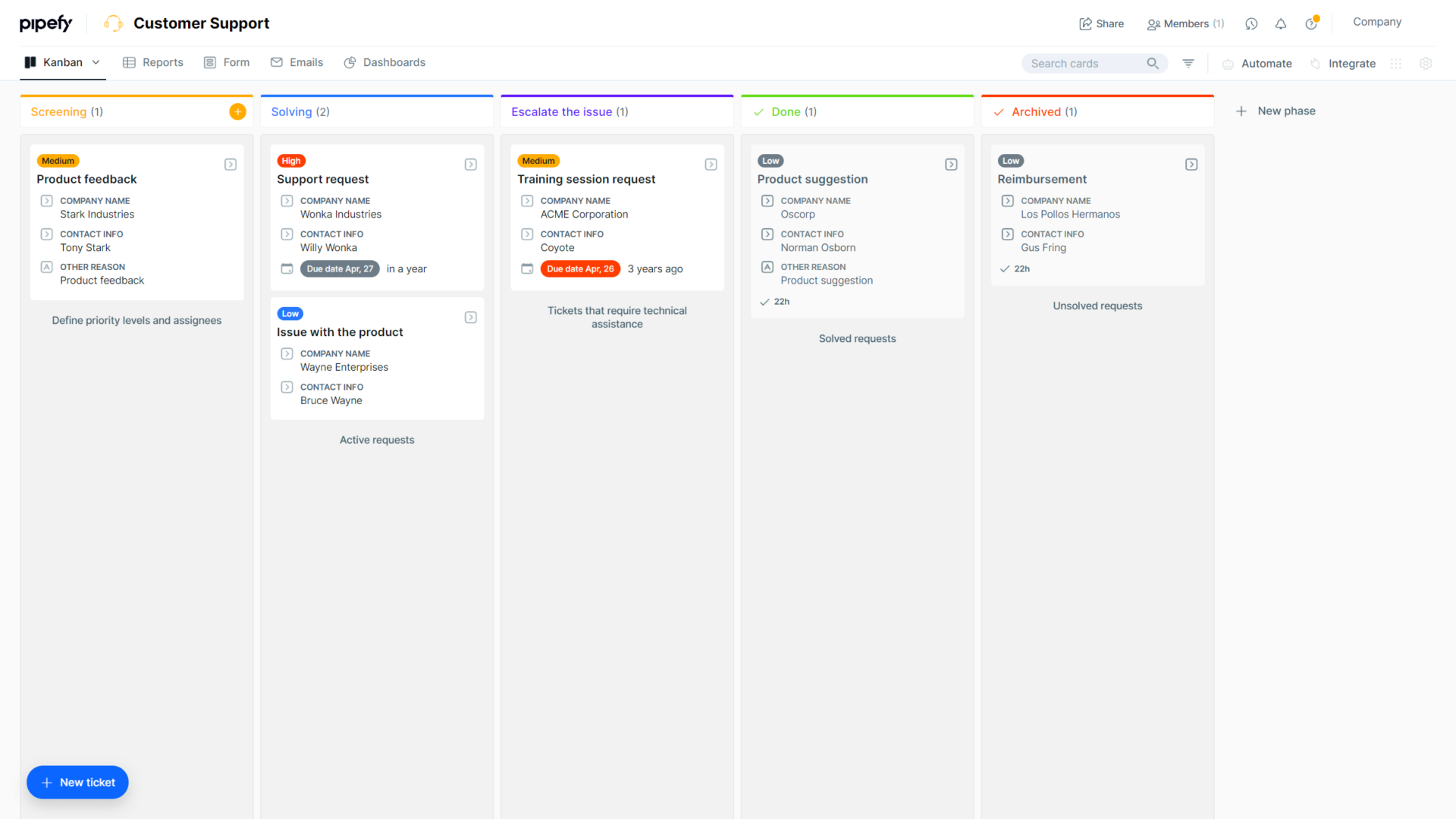Viewport: 1456px width, 819px height.
Task: Click the Automate robot icon
Action: (x=1228, y=64)
